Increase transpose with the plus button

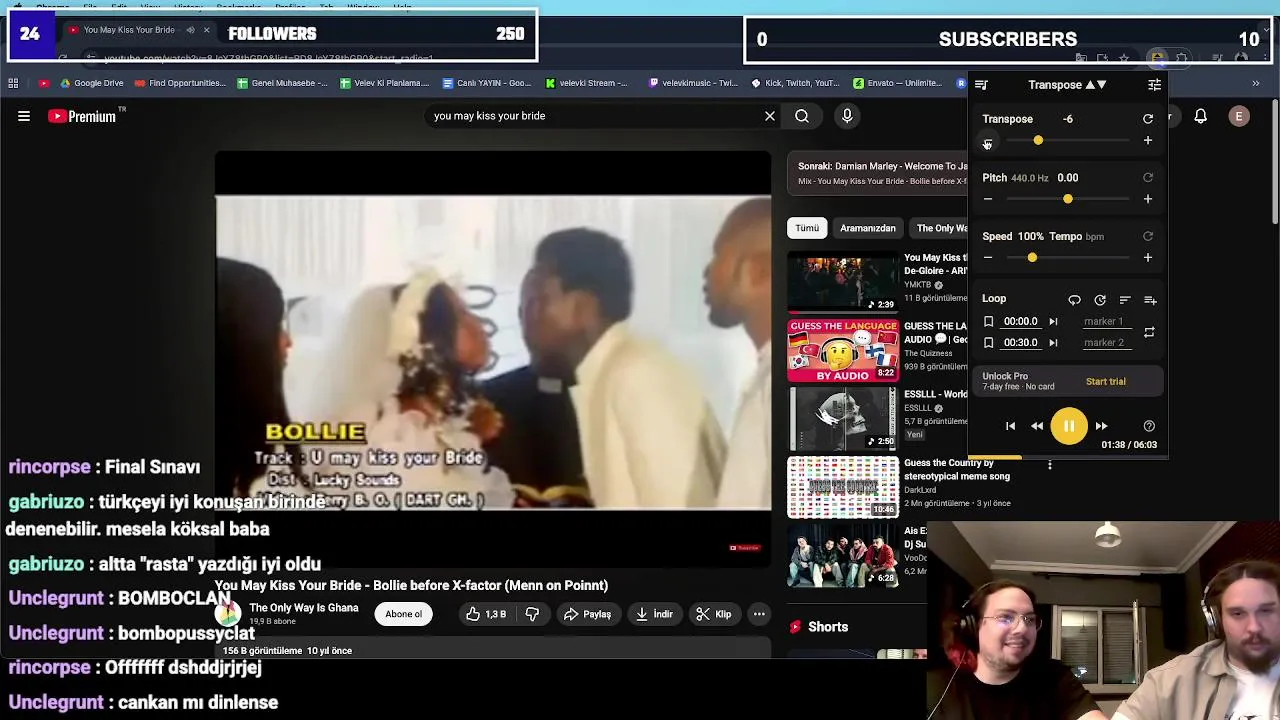click(x=1148, y=141)
